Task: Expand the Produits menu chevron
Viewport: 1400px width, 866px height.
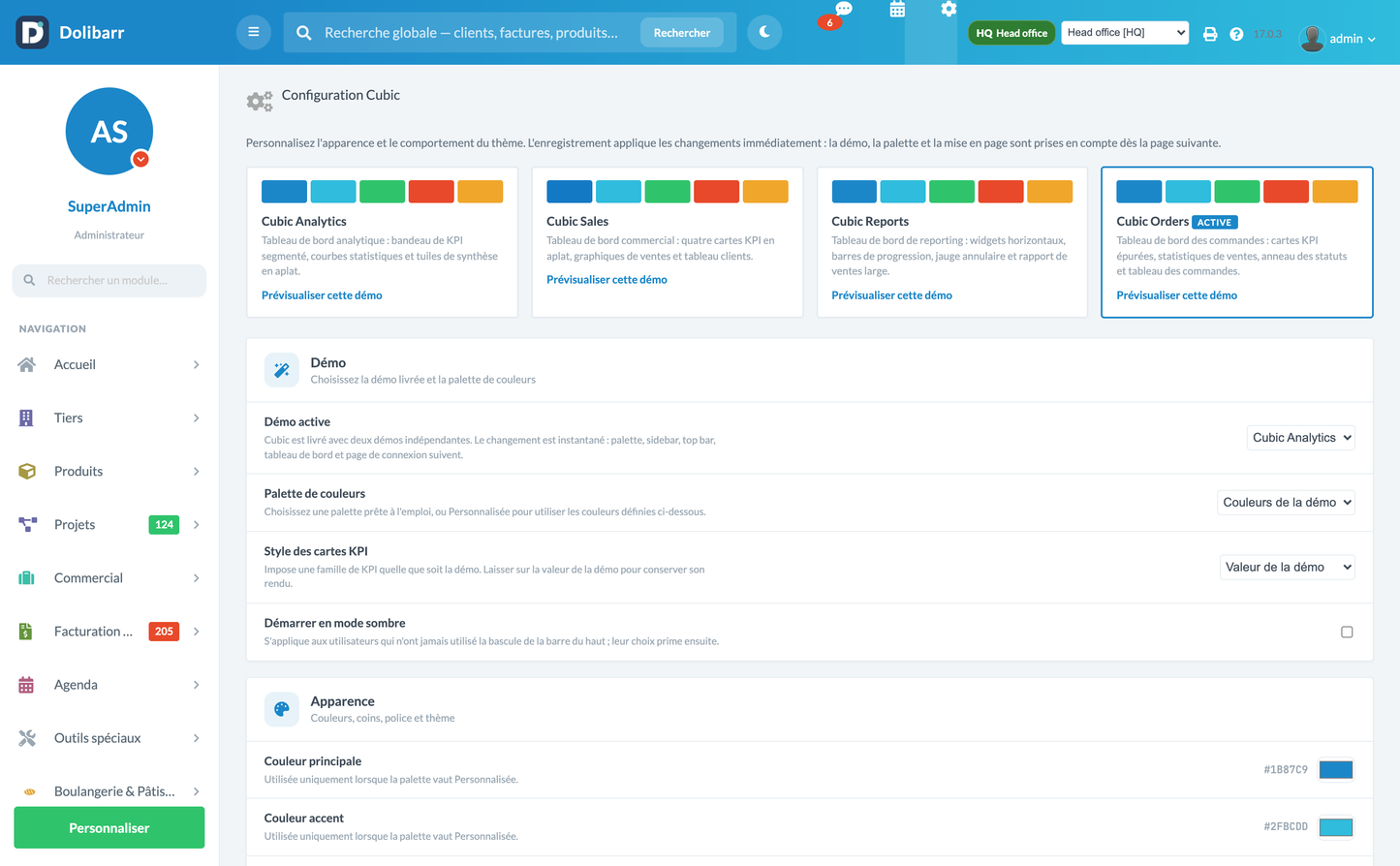Action: (197, 472)
